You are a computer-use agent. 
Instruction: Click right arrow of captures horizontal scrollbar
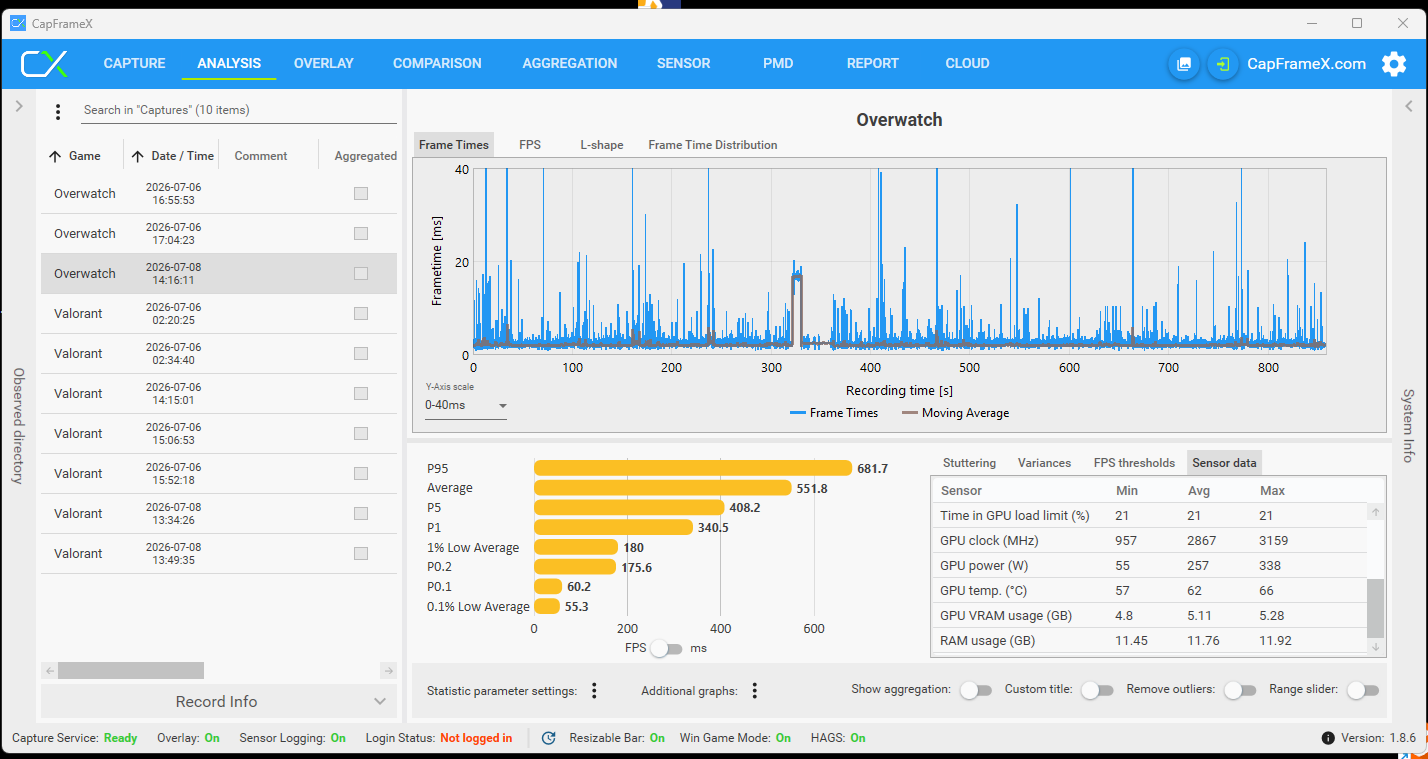click(x=388, y=670)
